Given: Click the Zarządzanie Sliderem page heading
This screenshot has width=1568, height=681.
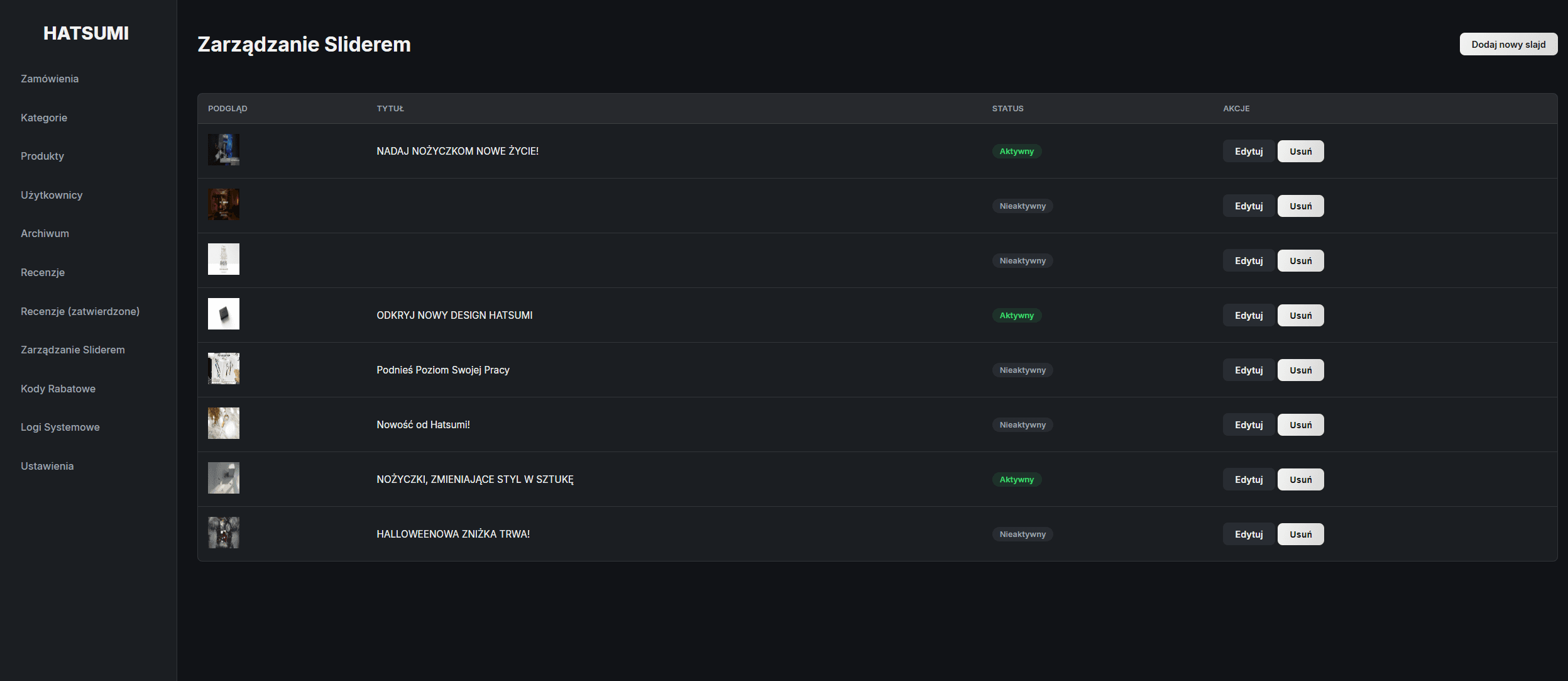Looking at the screenshot, I should click(304, 45).
